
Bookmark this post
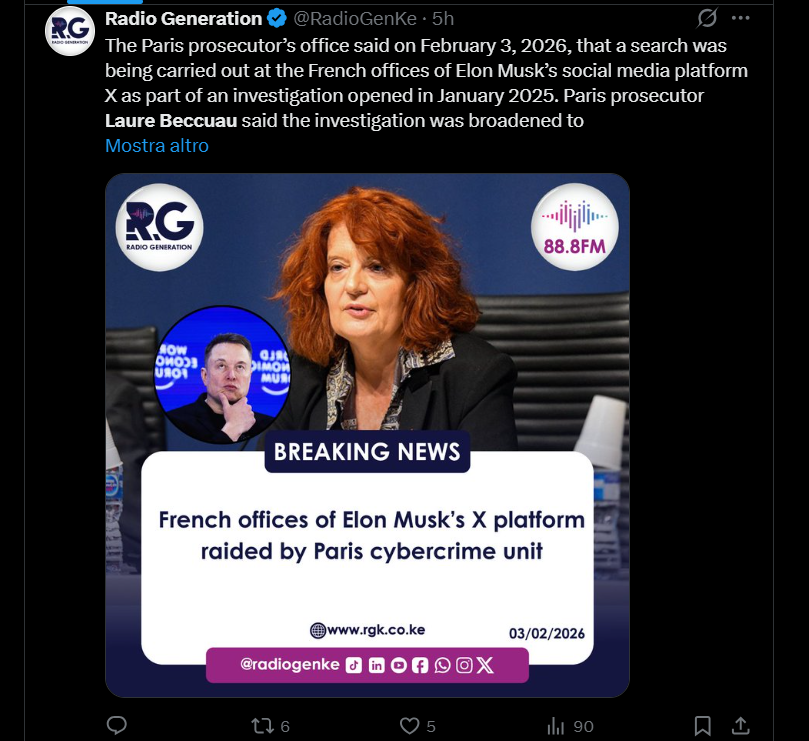click(702, 726)
